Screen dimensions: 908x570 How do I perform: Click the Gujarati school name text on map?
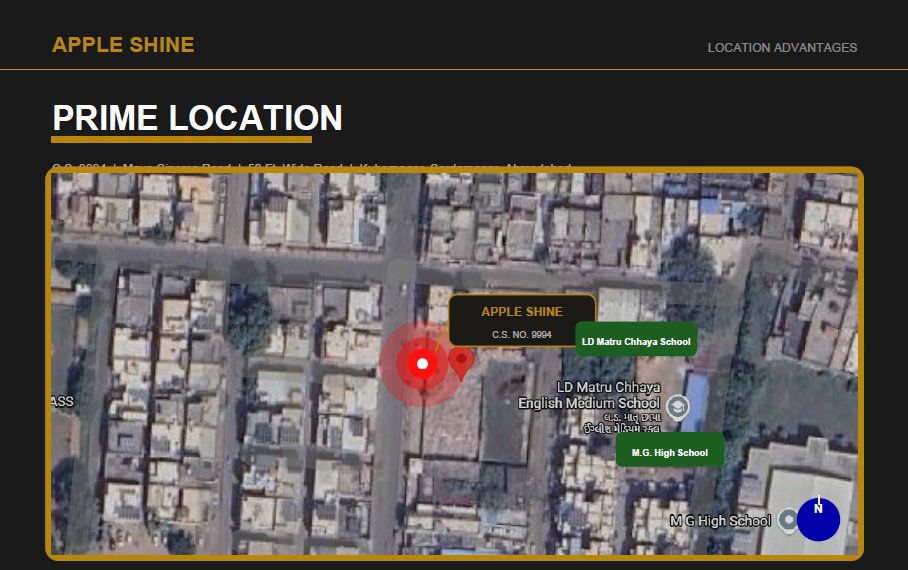click(x=622, y=423)
